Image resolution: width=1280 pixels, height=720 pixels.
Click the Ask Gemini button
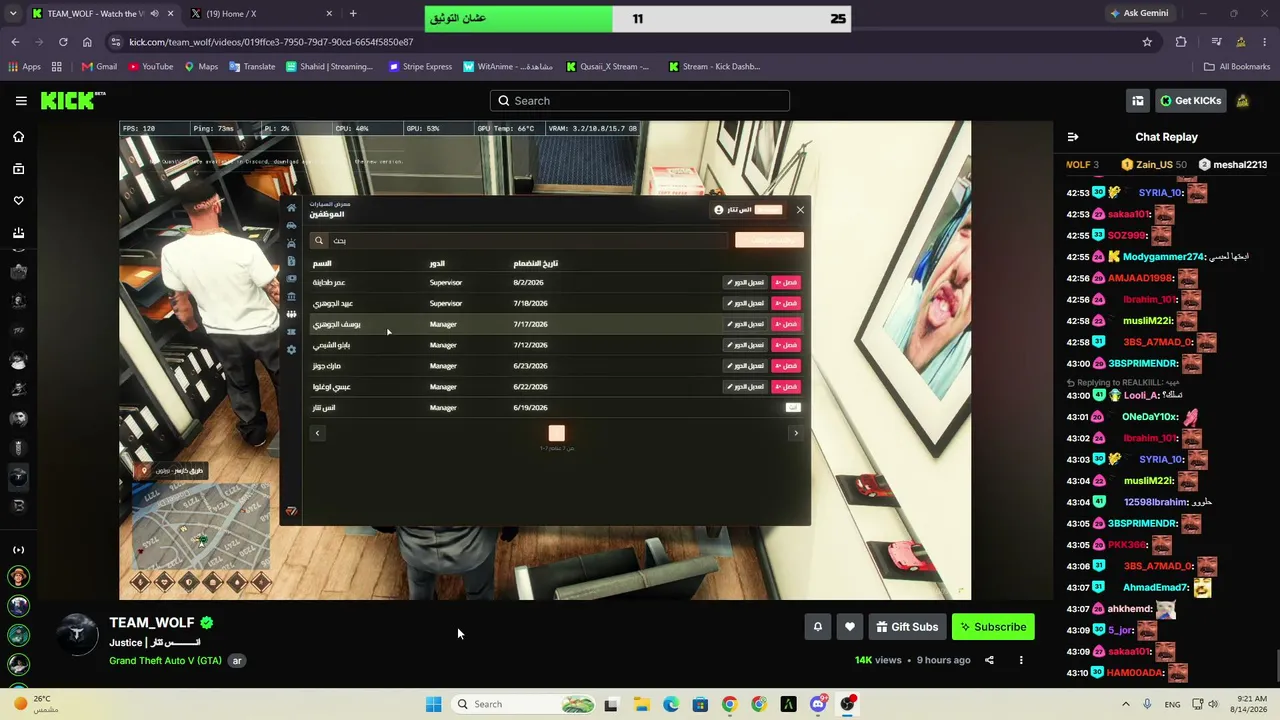(x=1138, y=14)
